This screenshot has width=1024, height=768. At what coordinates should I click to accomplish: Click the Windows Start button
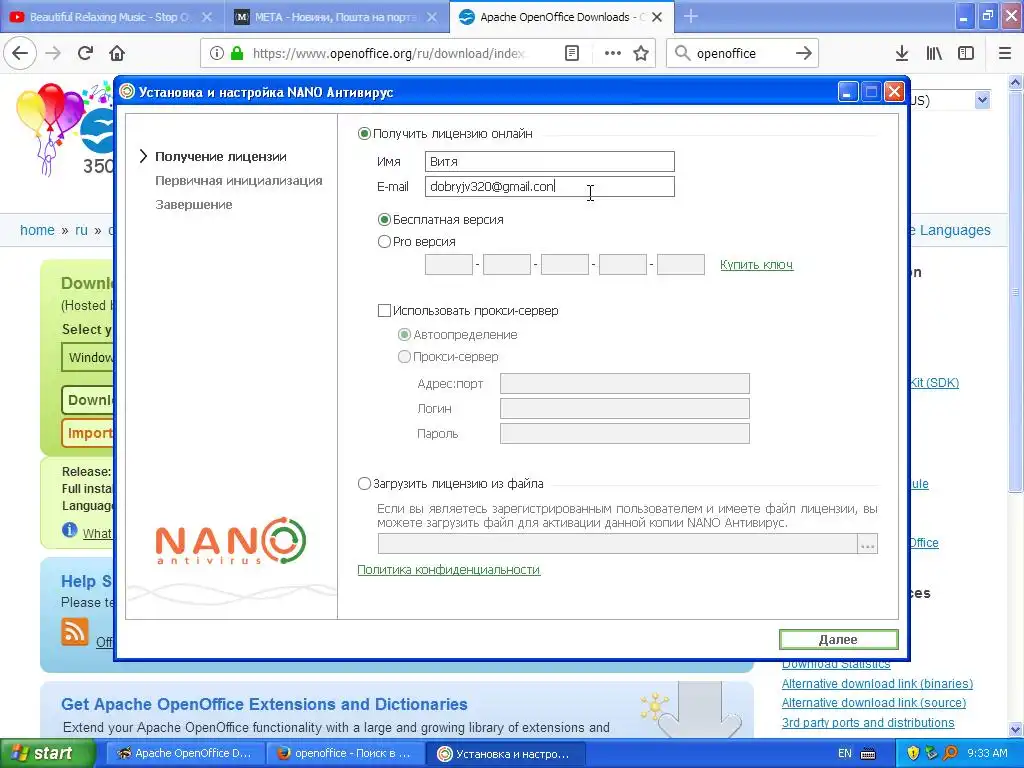(x=48, y=753)
